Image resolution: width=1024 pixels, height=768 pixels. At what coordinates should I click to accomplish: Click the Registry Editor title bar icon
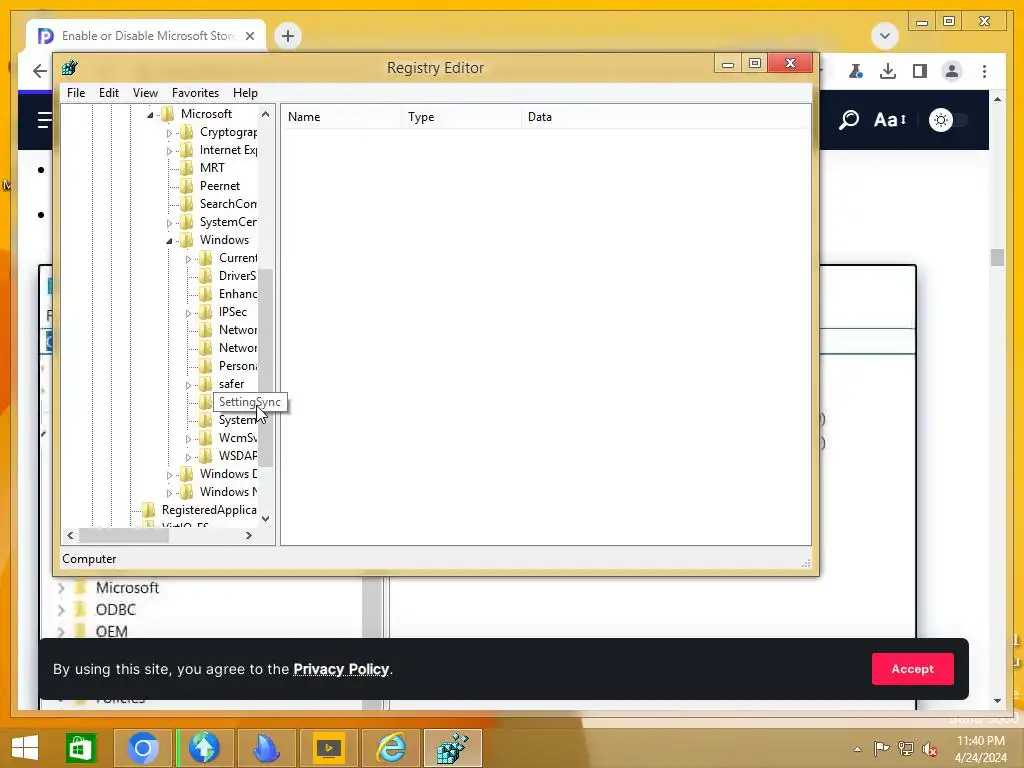point(69,67)
